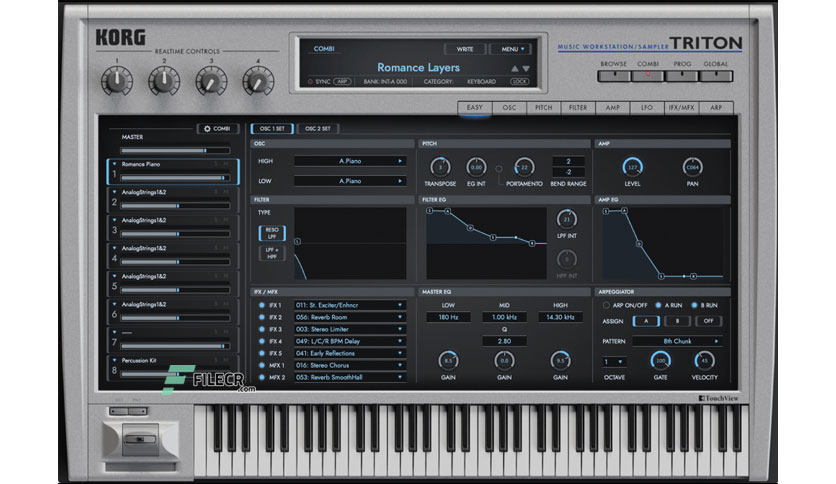Screen dimensions: 836x484
Task: Open IFX 3 Stereo Limiter dropdown
Action: (x=350, y=329)
